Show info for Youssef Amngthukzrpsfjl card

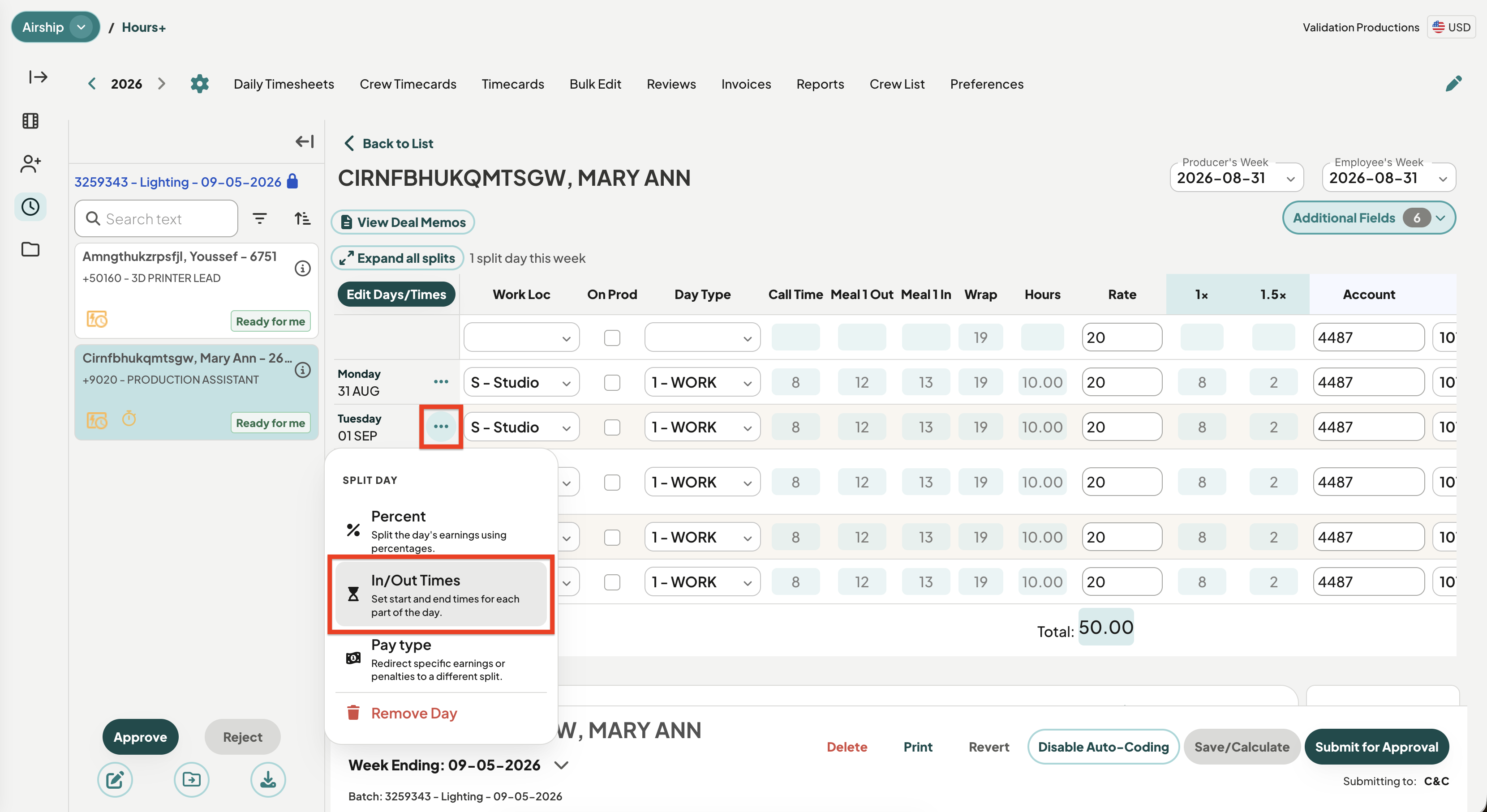(302, 269)
